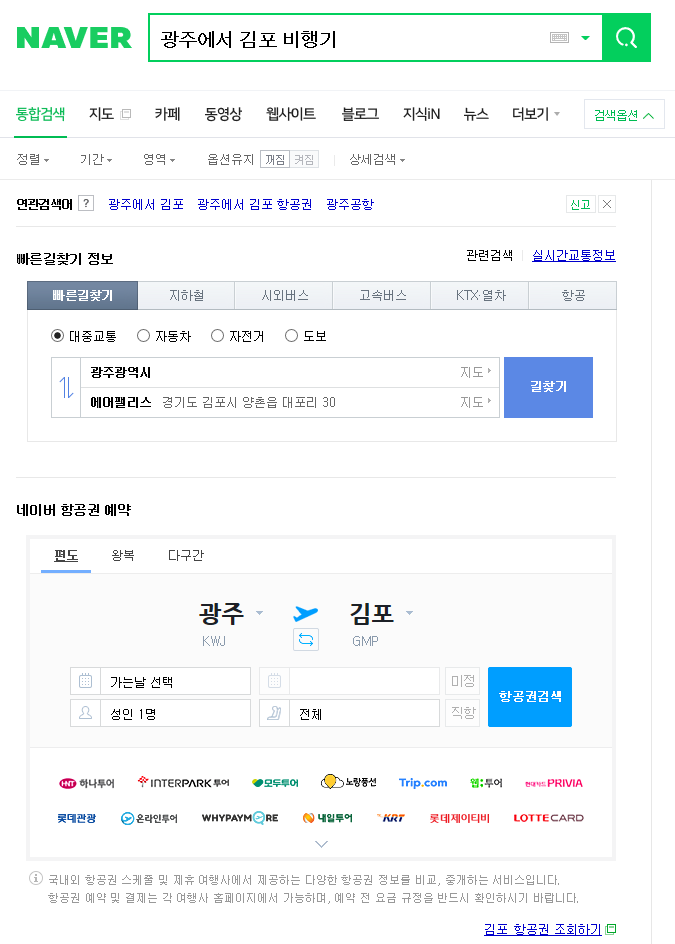Swap origin and destination arrows in directions
The width and height of the screenshot is (675, 944).
pos(66,388)
